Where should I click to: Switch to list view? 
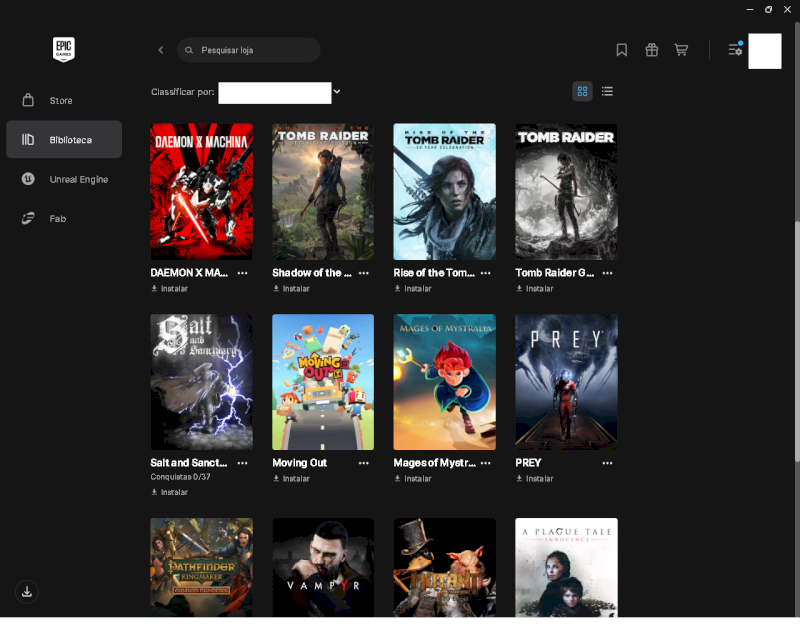607,91
